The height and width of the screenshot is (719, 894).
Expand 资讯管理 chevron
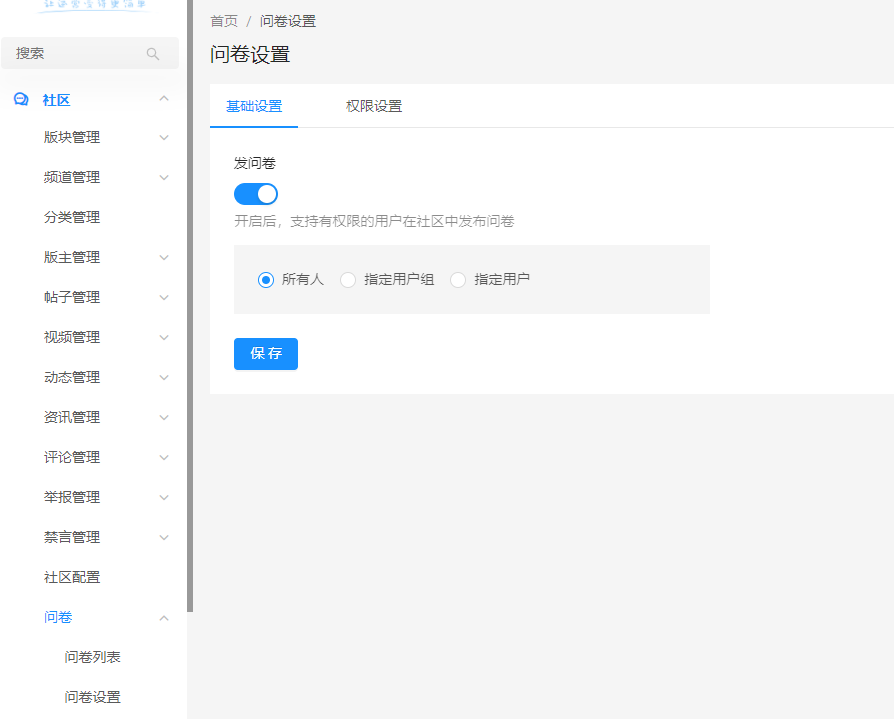click(x=164, y=417)
